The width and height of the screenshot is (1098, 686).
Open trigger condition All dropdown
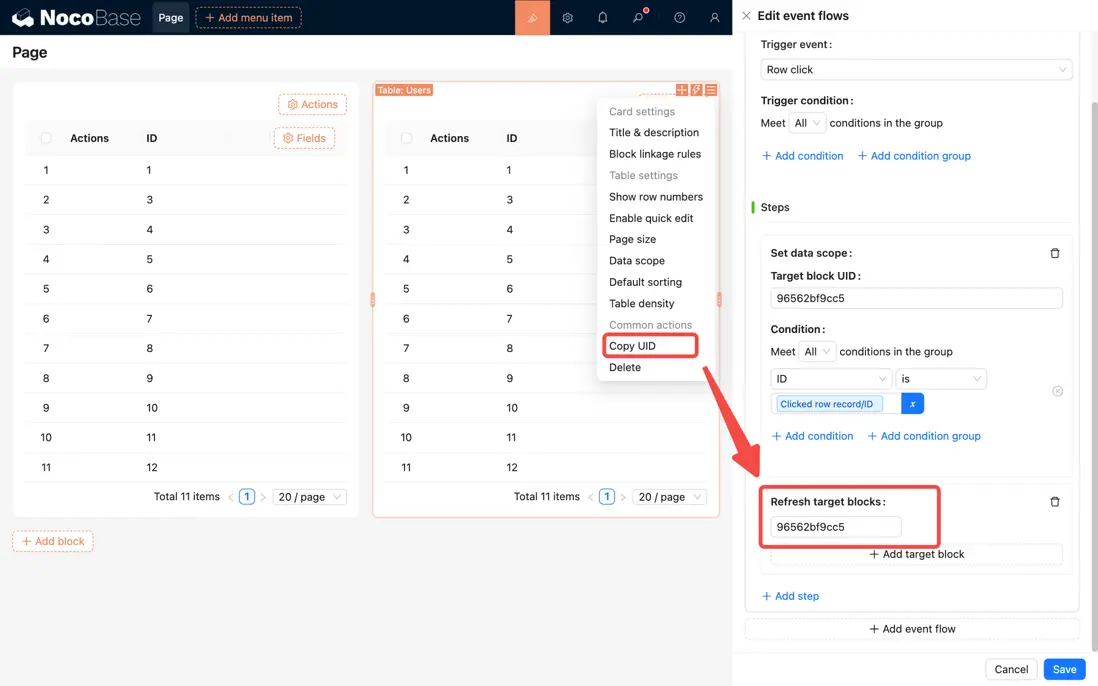[x=807, y=122]
